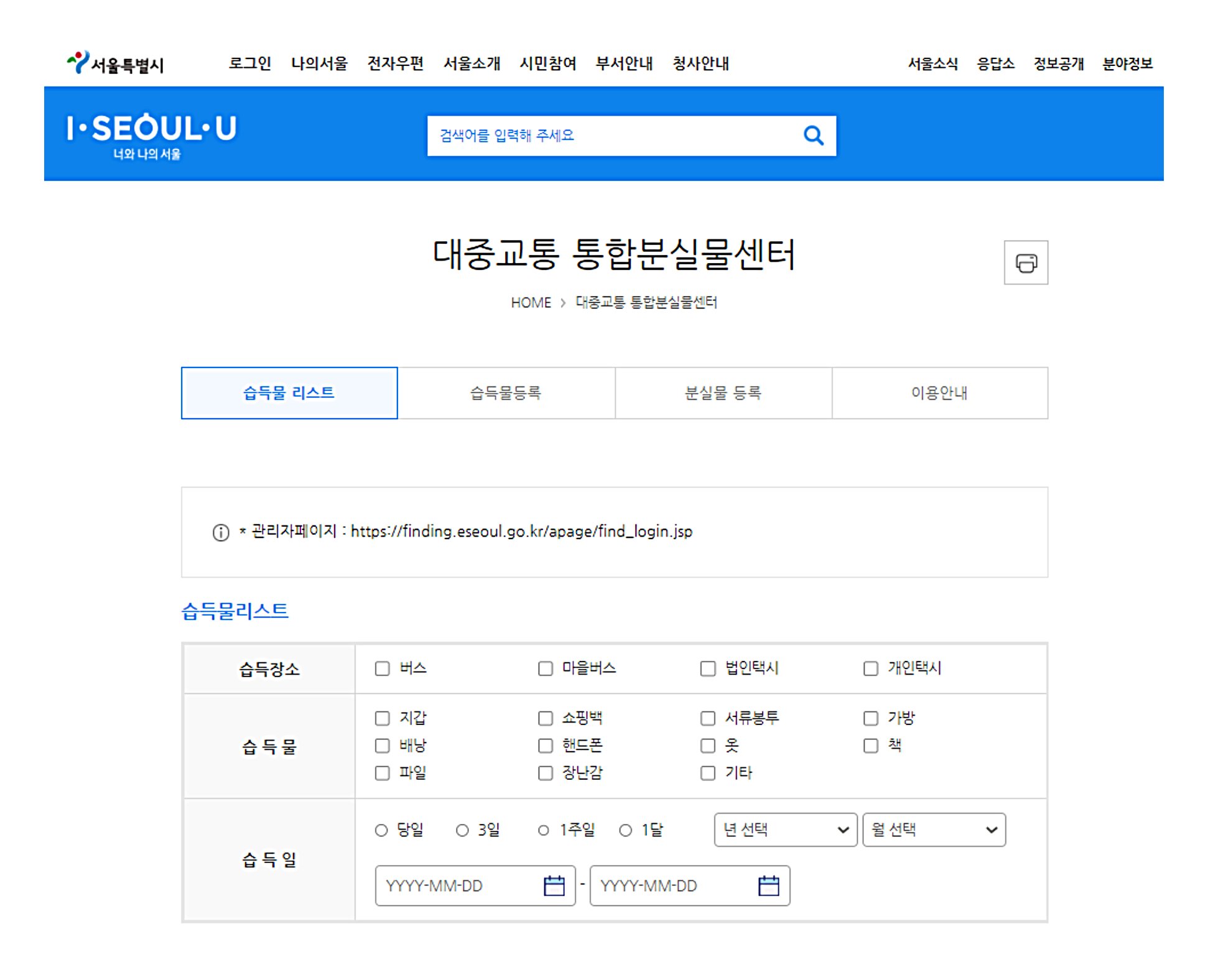This screenshot has width=1208, height=980.
Task: Click the search magnifier icon
Action: pos(813,136)
